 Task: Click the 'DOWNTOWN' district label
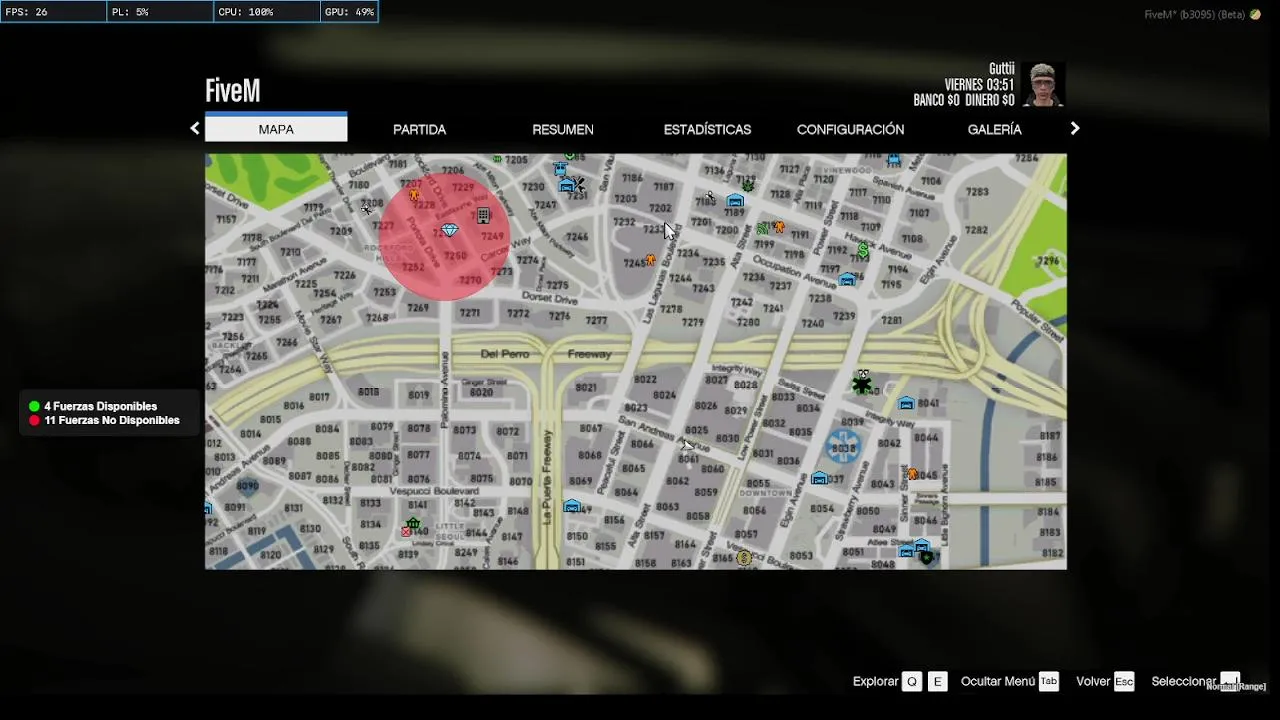[765, 493]
